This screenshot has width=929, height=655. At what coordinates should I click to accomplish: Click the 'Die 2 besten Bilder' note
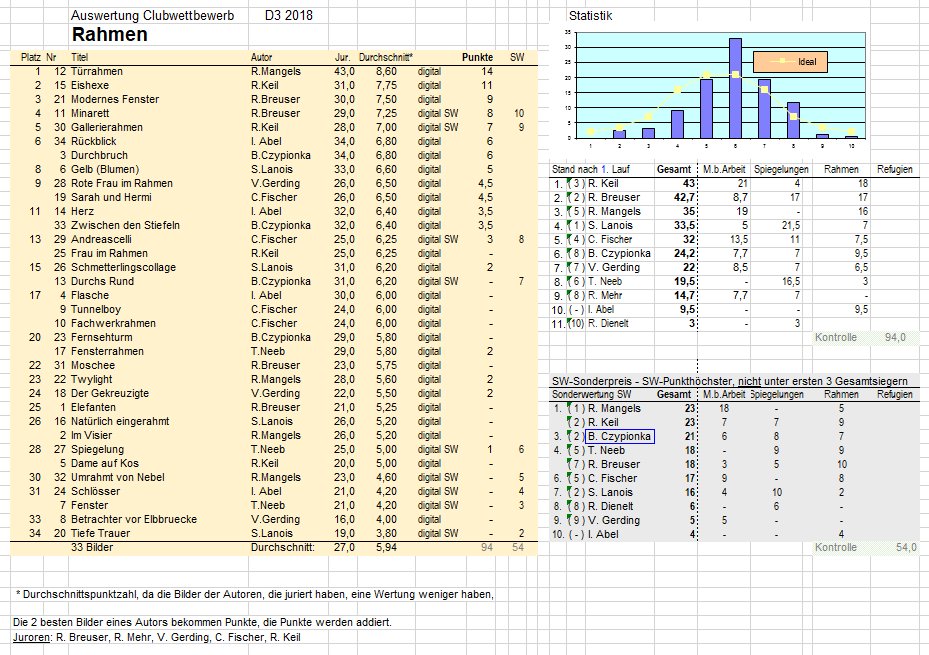202,622
